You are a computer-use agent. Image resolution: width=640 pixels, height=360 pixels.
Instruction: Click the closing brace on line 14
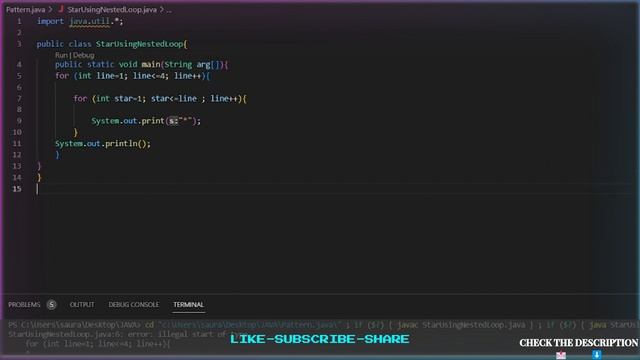pyautogui.click(x=39, y=178)
